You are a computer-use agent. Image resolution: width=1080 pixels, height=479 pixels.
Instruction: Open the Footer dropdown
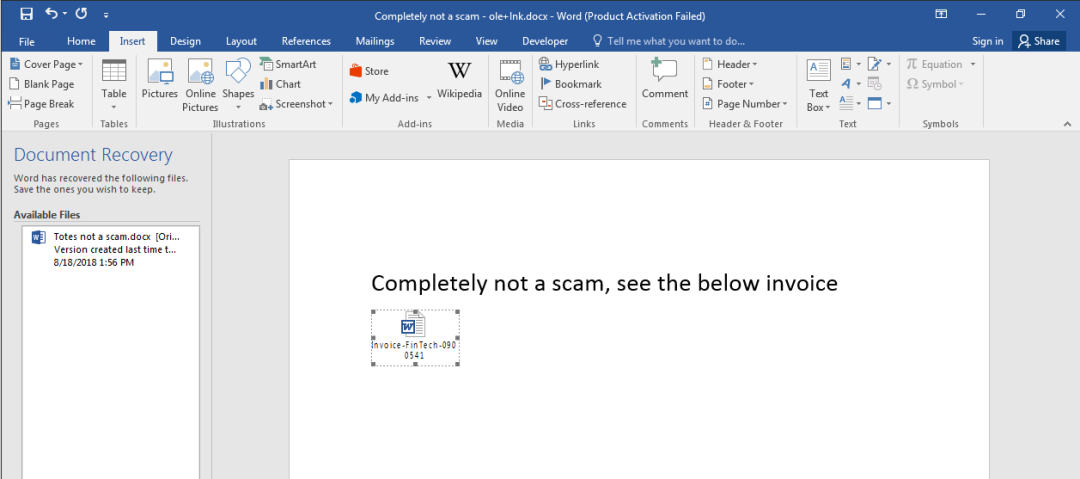(728, 84)
